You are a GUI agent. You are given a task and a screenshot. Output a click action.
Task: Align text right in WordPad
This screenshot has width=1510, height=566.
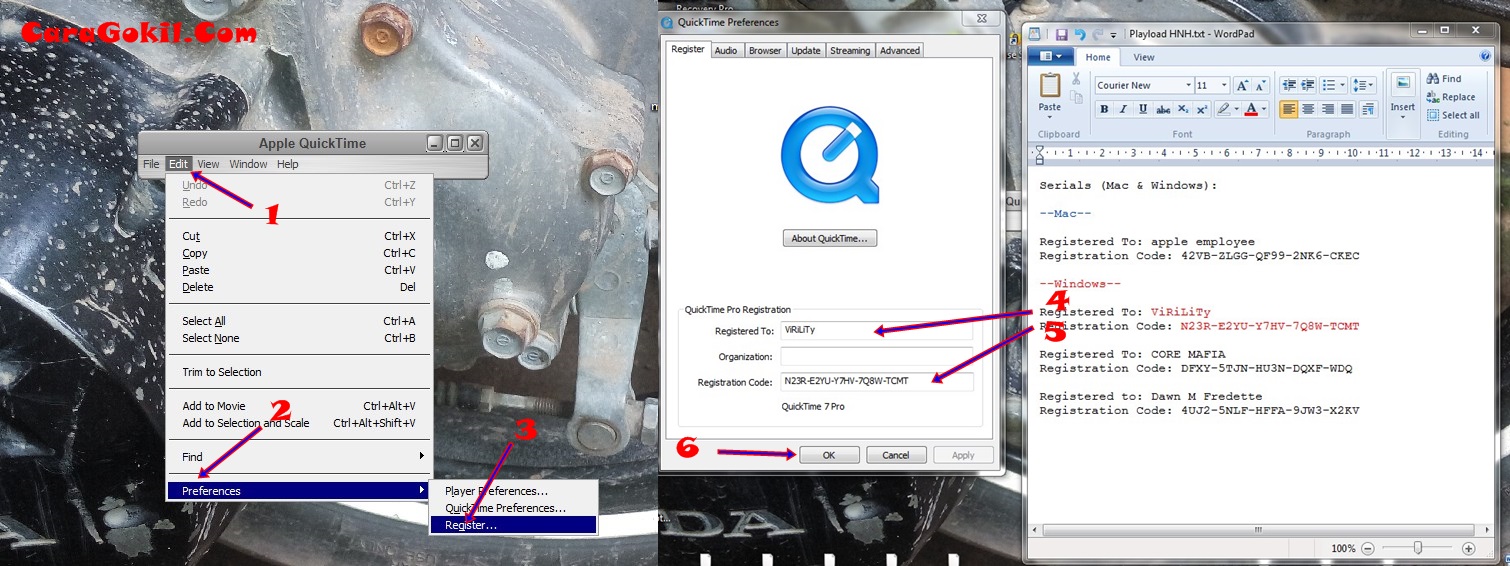tap(1327, 109)
